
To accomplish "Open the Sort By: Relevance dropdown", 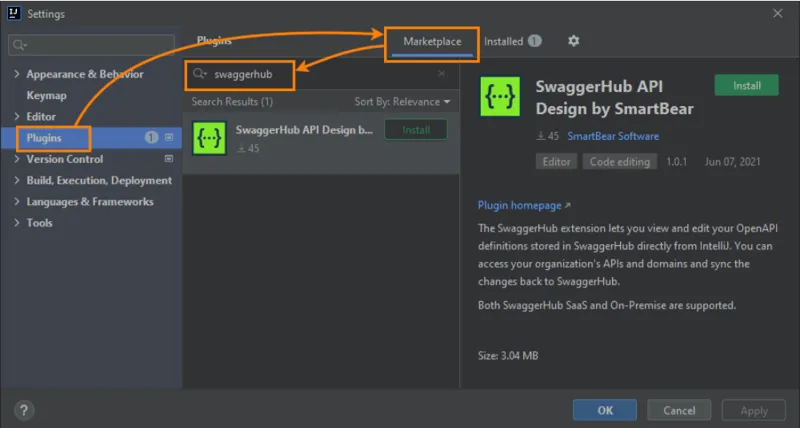I will pyautogui.click(x=402, y=102).
